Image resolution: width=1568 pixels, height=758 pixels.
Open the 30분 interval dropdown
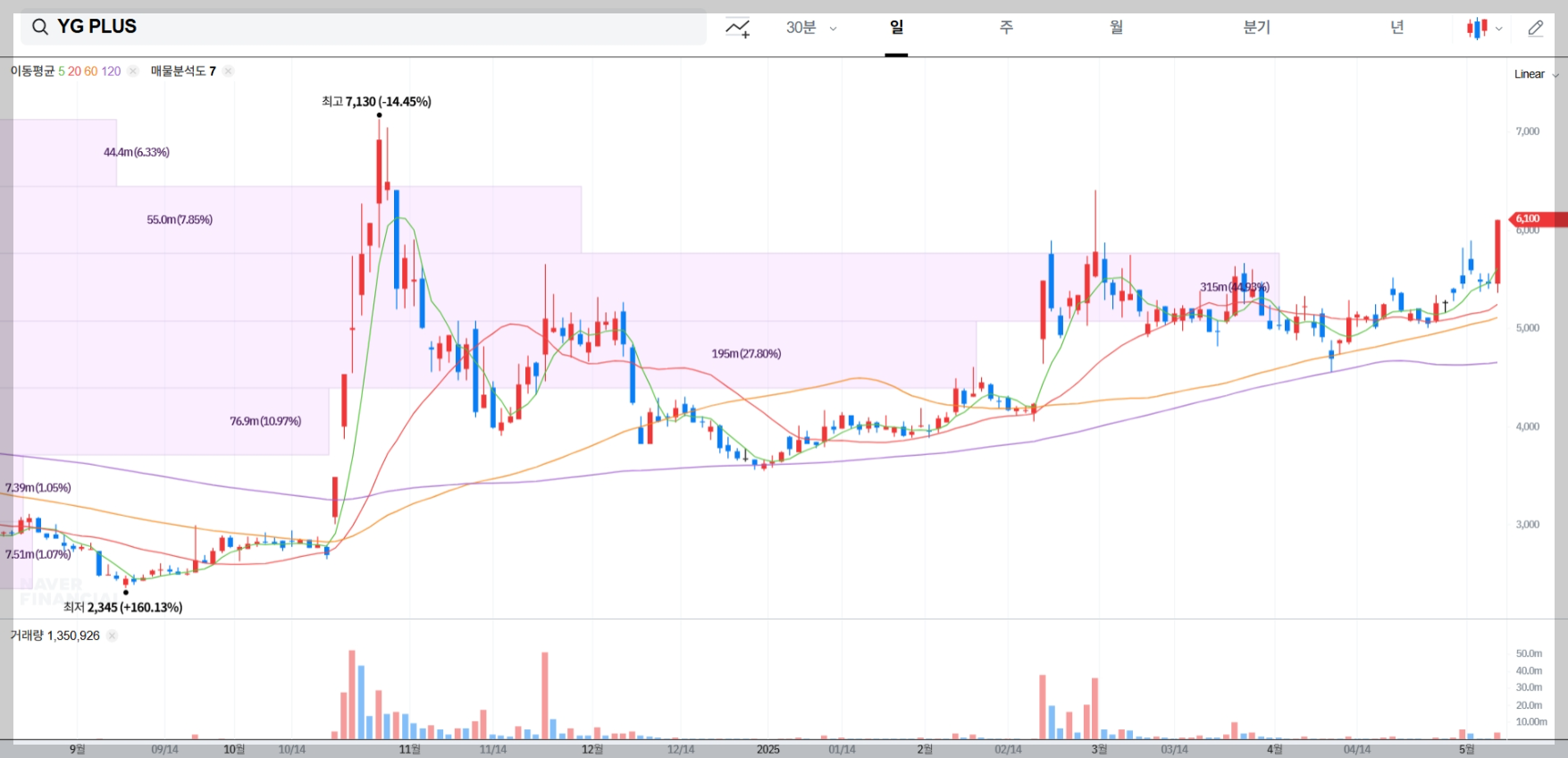click(x=811, y=28)
